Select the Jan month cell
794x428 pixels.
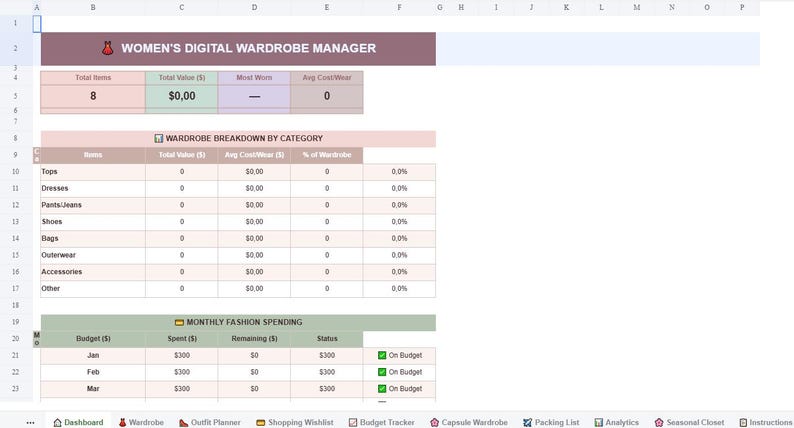[93, 356]
